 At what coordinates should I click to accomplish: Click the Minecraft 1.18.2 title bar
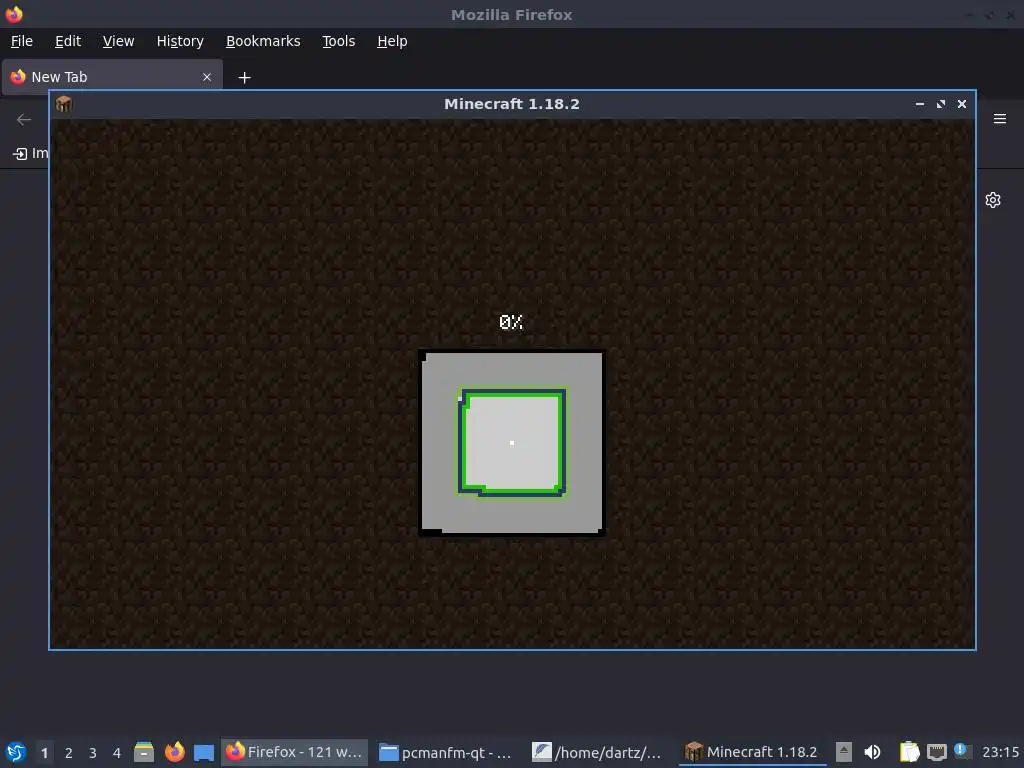512,104
